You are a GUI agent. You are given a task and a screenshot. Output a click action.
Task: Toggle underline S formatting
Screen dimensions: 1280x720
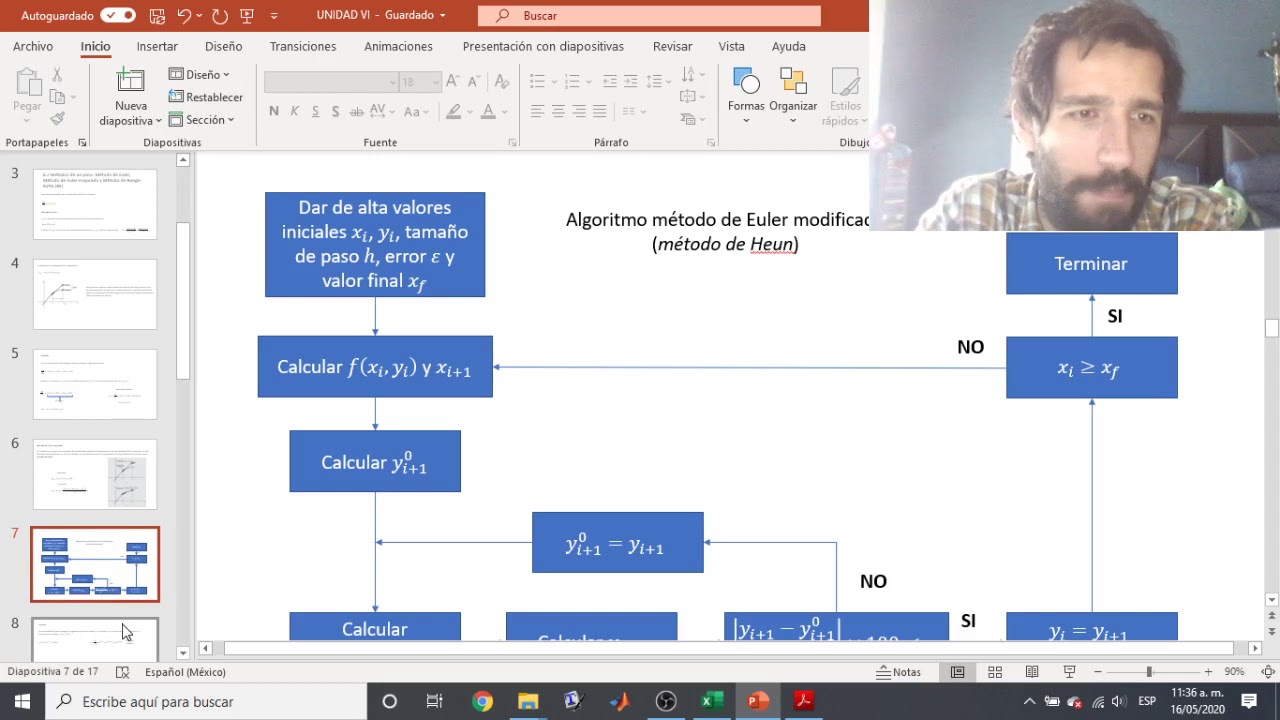[315, 111]
